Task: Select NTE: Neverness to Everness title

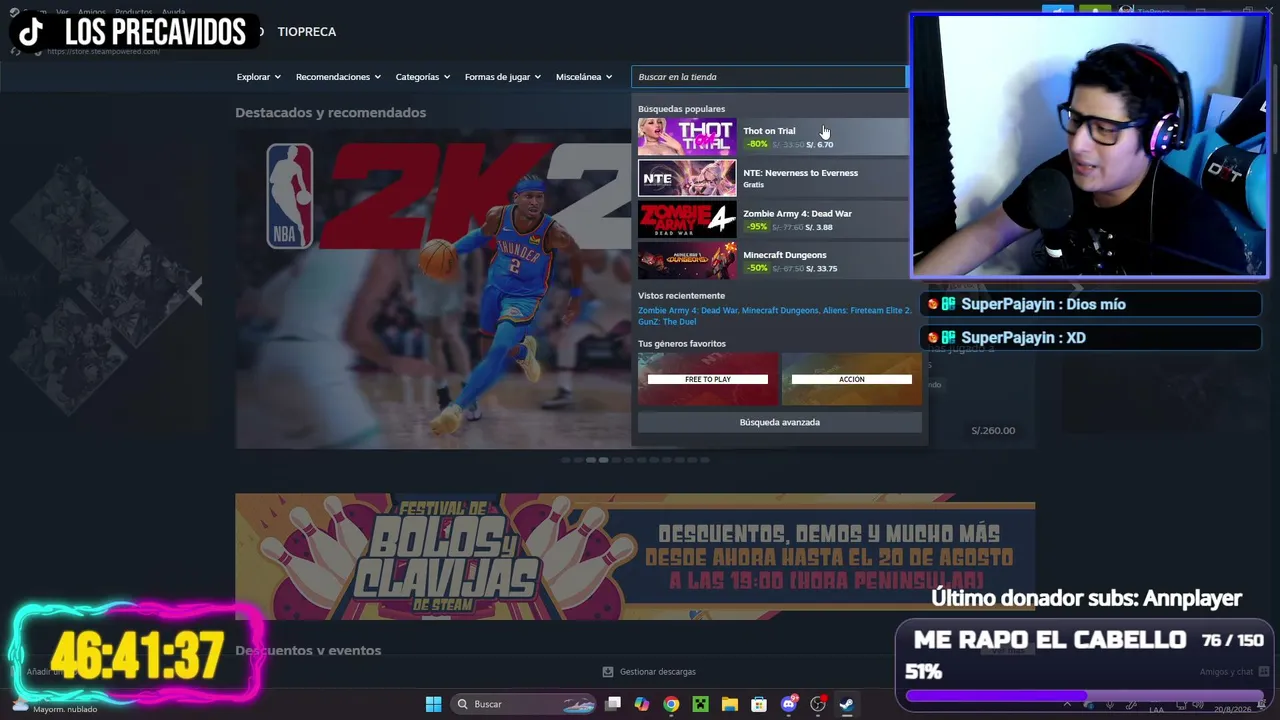Action: coord(800,173)
